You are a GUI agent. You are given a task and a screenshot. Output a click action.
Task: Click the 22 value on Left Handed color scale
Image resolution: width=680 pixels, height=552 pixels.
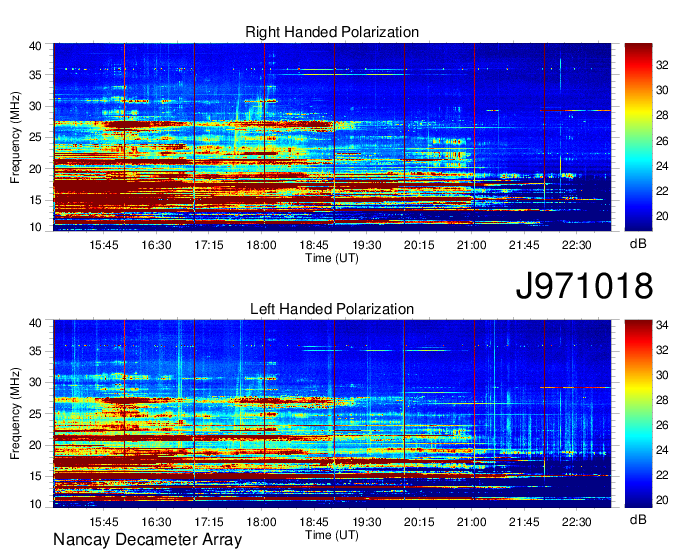662,475
